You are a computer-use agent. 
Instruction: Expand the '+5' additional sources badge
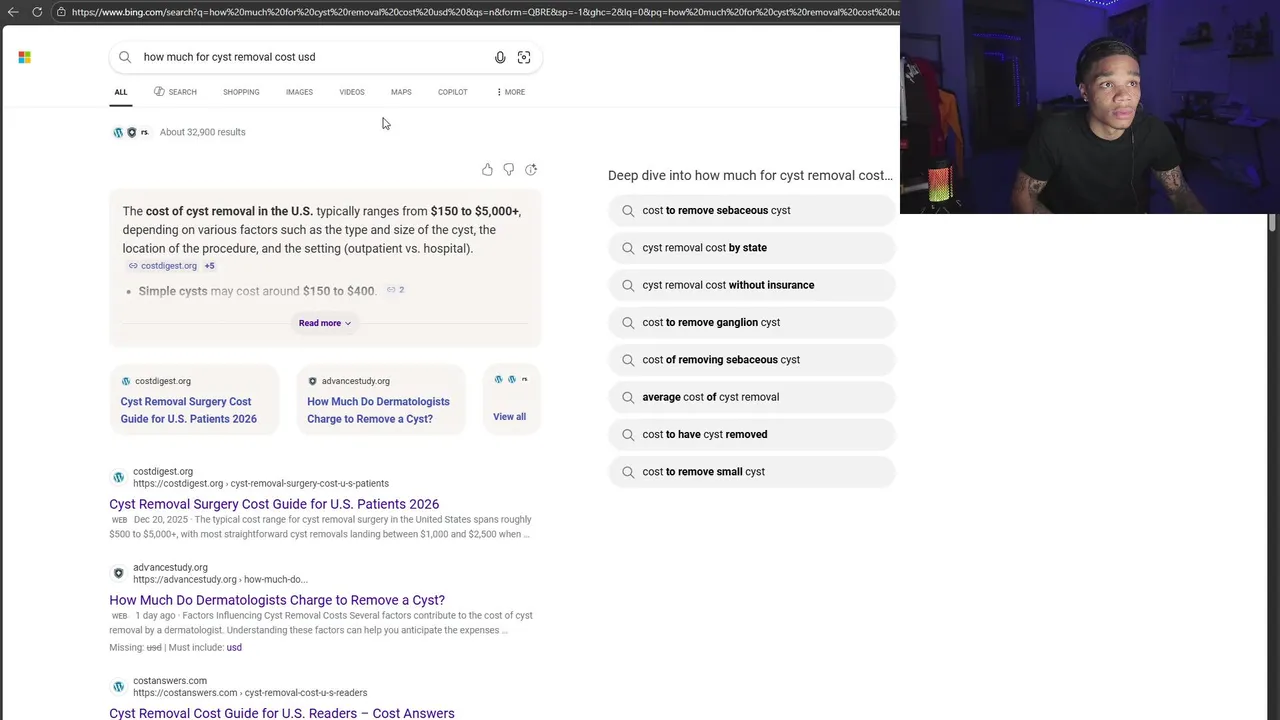pos(209,266)
